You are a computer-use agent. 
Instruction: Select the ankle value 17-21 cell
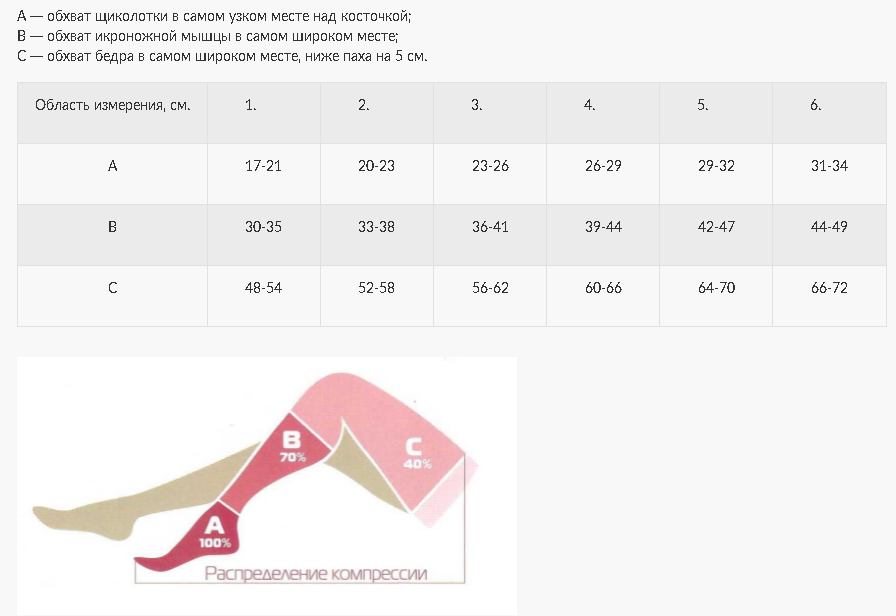click(263, 166)
